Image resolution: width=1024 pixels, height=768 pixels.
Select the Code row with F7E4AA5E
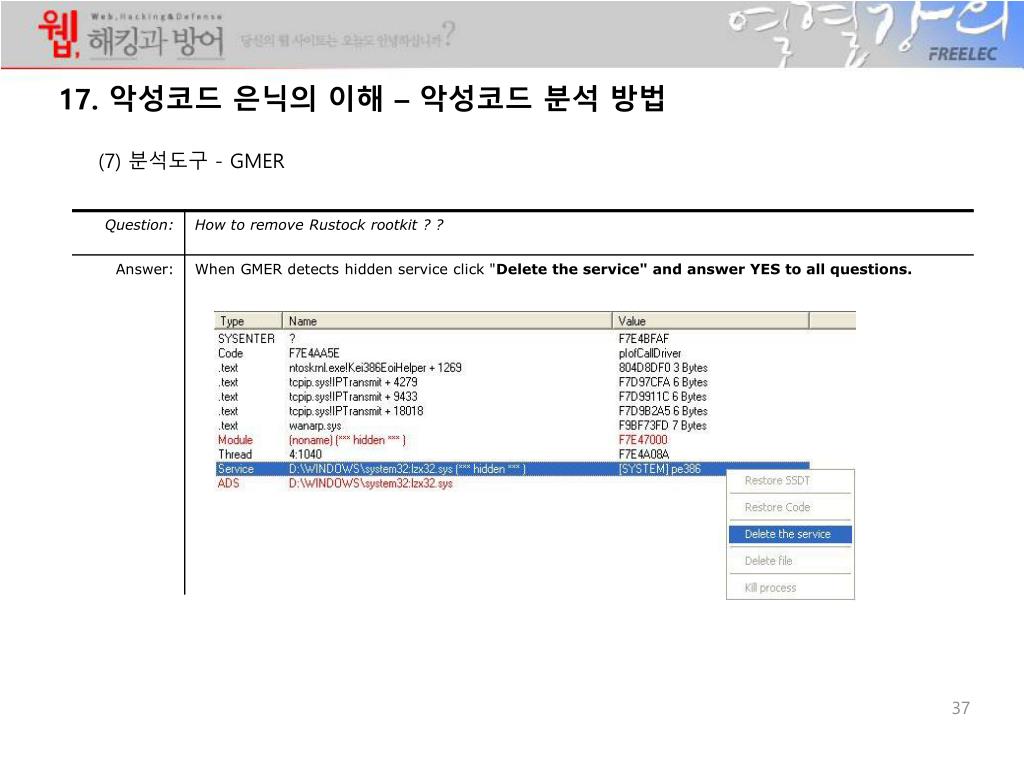pos(513,353)
